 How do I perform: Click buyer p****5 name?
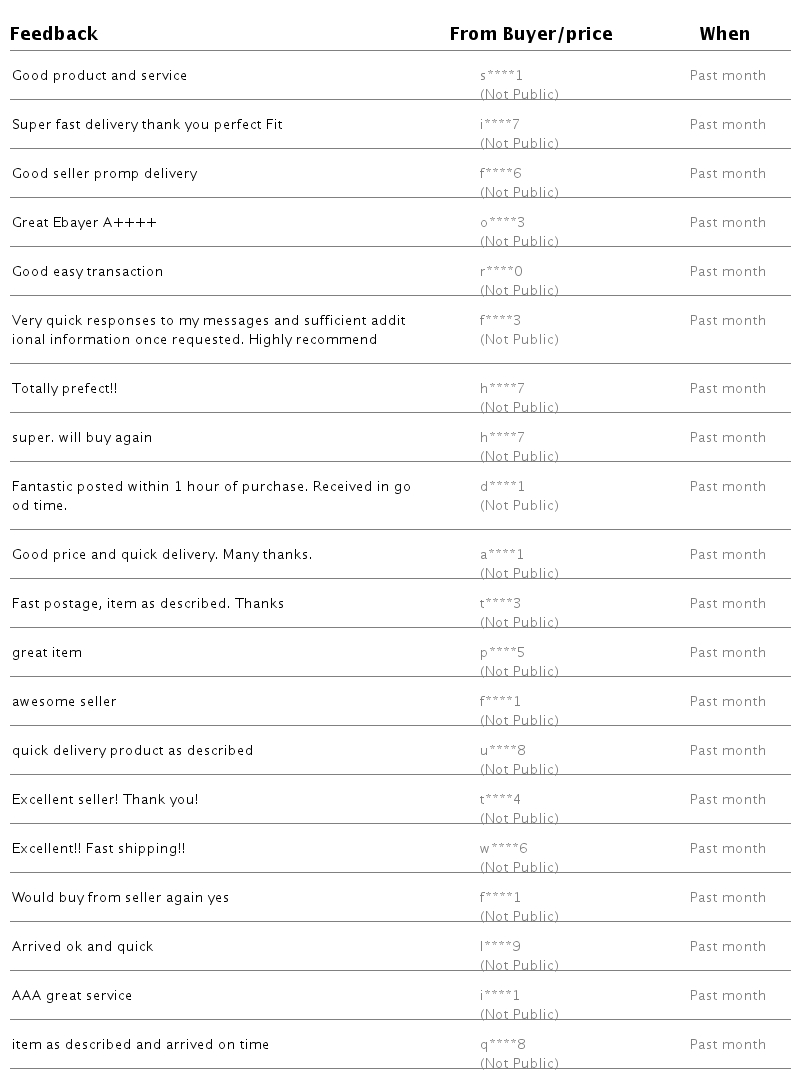click(x=502, y=653)
